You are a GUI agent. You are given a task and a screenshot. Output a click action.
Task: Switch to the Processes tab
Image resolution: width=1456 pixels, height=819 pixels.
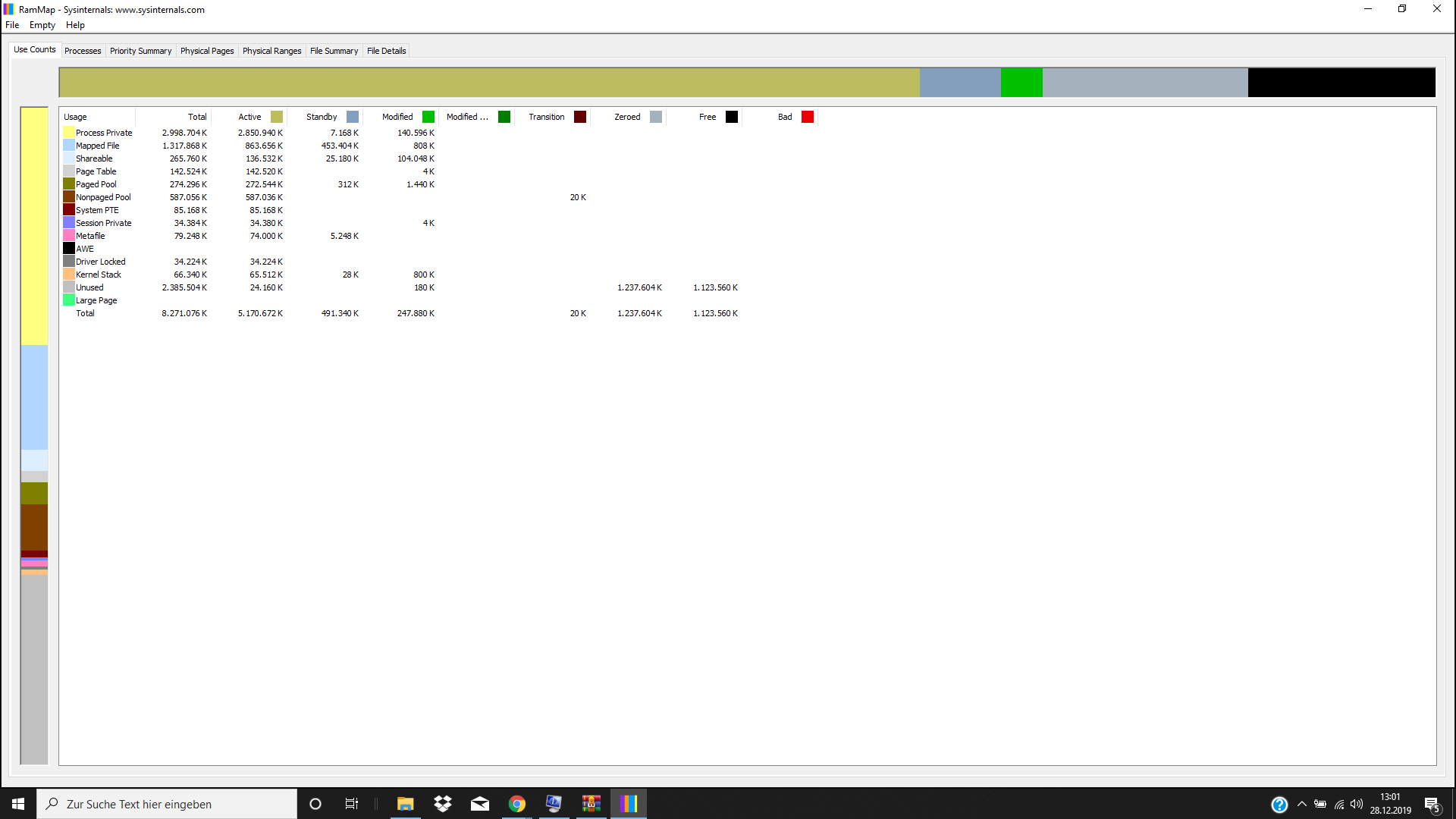pyautogui.click(x=83, y=51)
